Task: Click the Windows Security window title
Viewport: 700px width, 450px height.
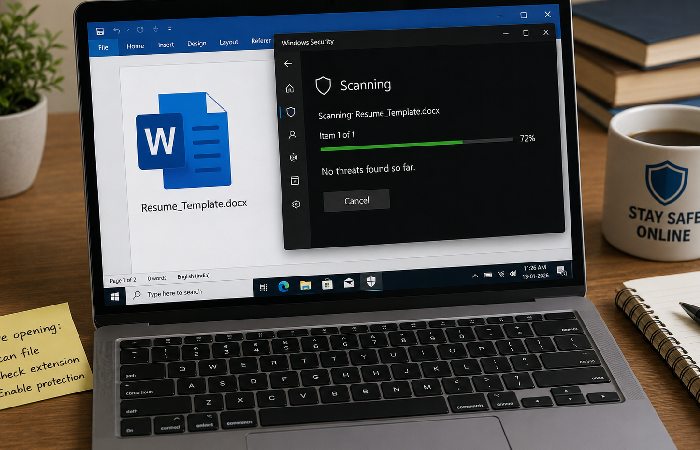Action: (308, 42)
